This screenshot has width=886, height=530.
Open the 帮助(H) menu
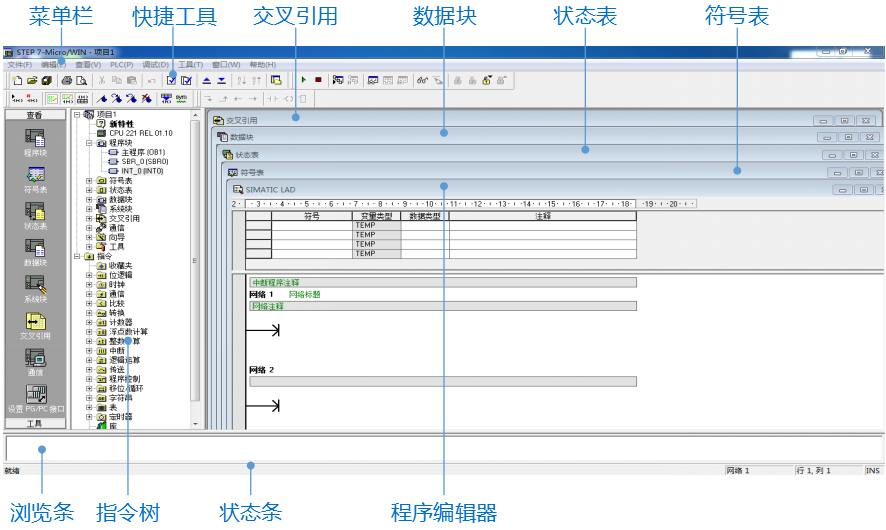point(263,65)
